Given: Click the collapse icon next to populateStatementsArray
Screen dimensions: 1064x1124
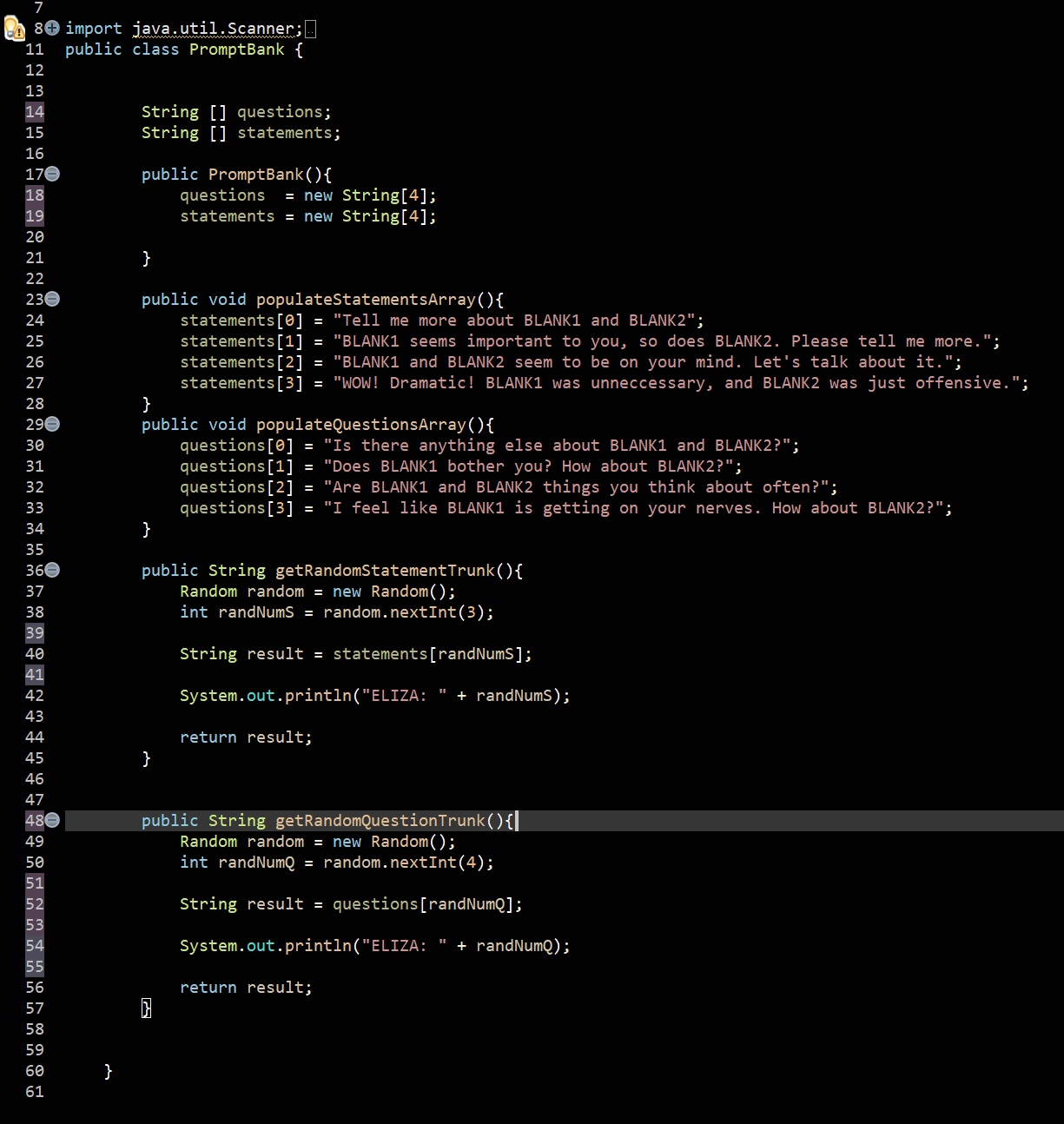Looking at the screenshot, I should 50,299.
